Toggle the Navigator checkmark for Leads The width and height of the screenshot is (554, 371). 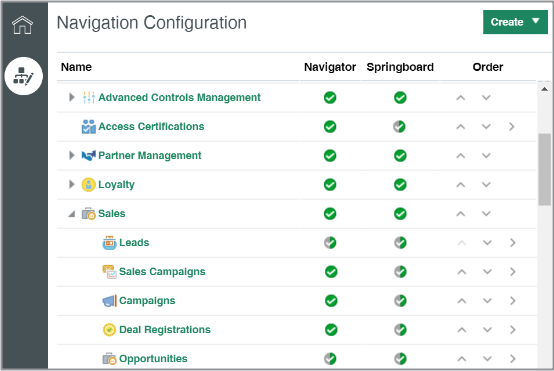tap(330, 243)
